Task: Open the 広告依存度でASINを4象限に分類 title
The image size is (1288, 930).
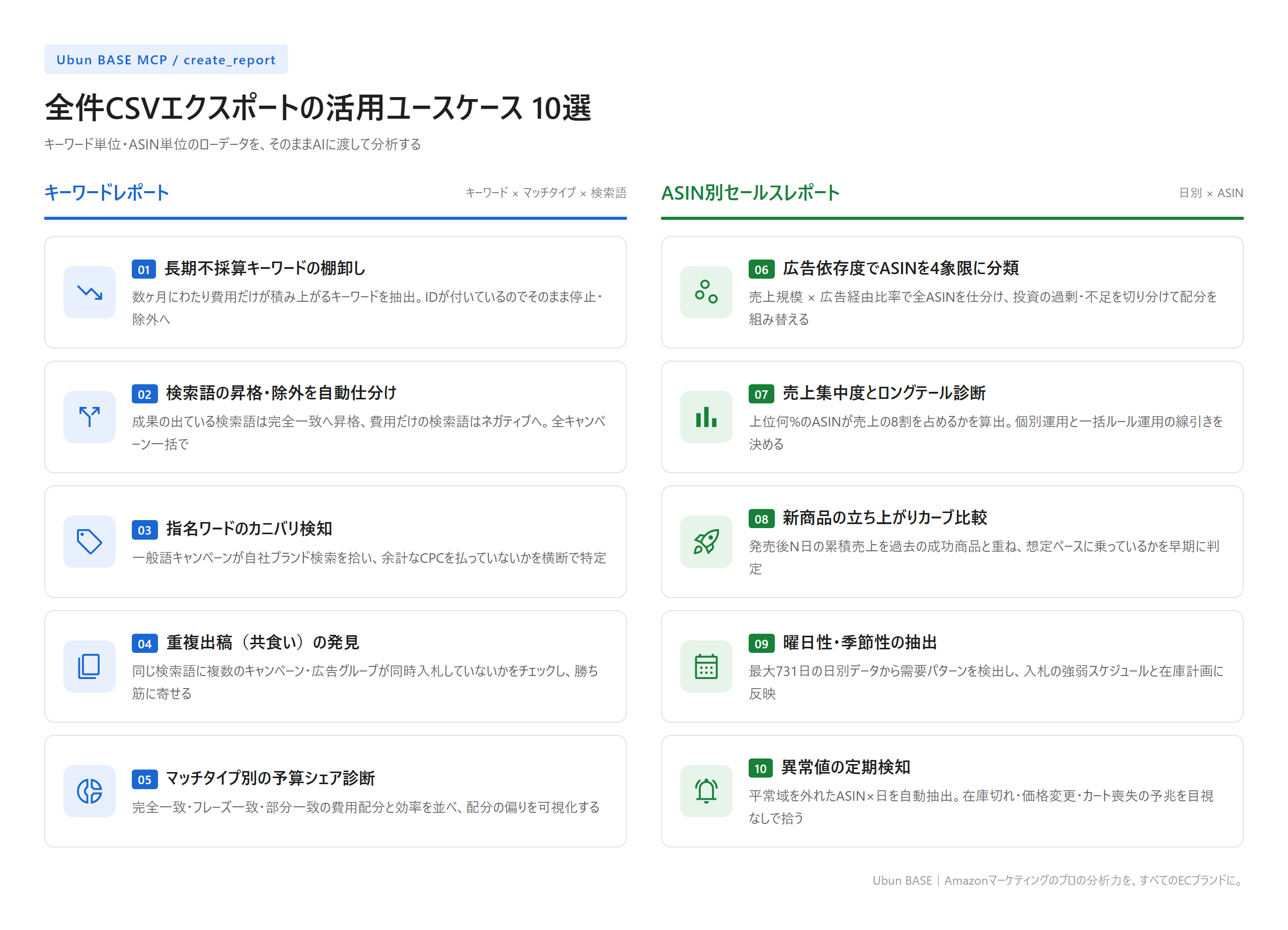Action: 901,268
